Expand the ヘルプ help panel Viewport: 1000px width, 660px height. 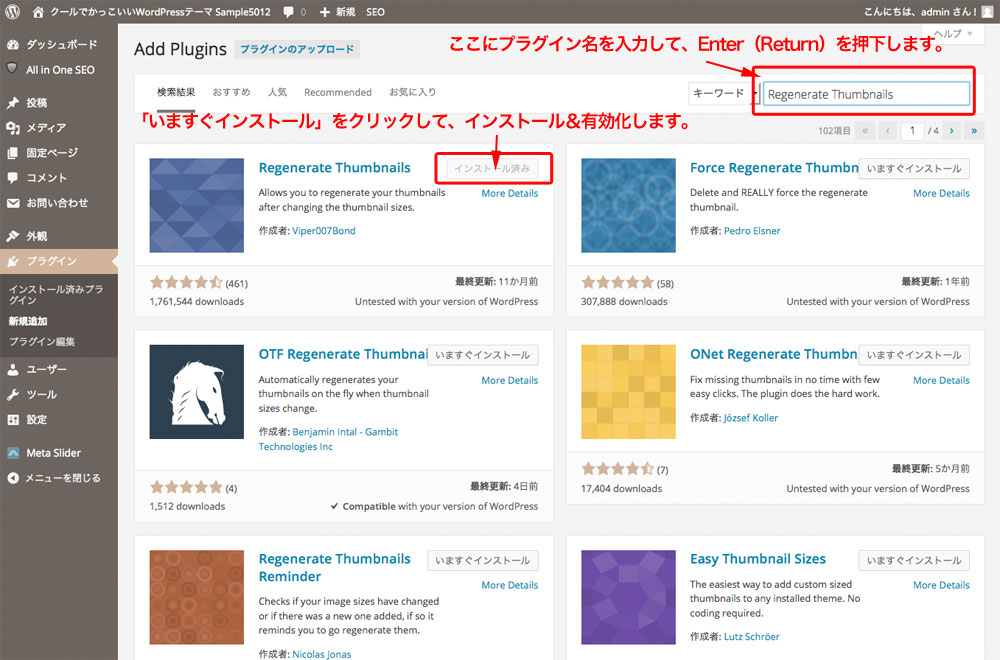coord(953,33)
